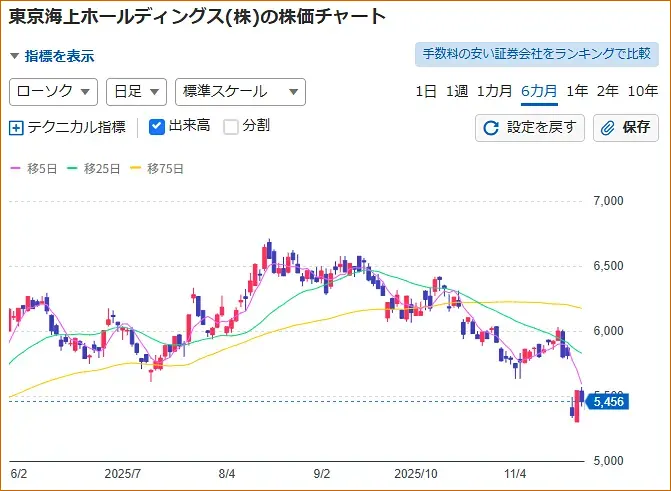Switch to the 1日 time range
The image size is (671, 491).
(426, 91)
